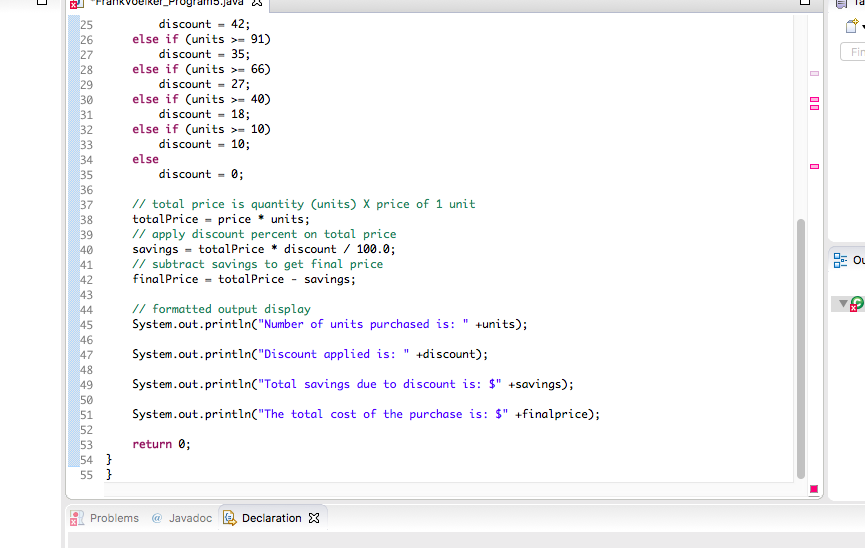Open the Javadoc tab
Viewport: 865px width, 548px height.
tap(190, 518)
